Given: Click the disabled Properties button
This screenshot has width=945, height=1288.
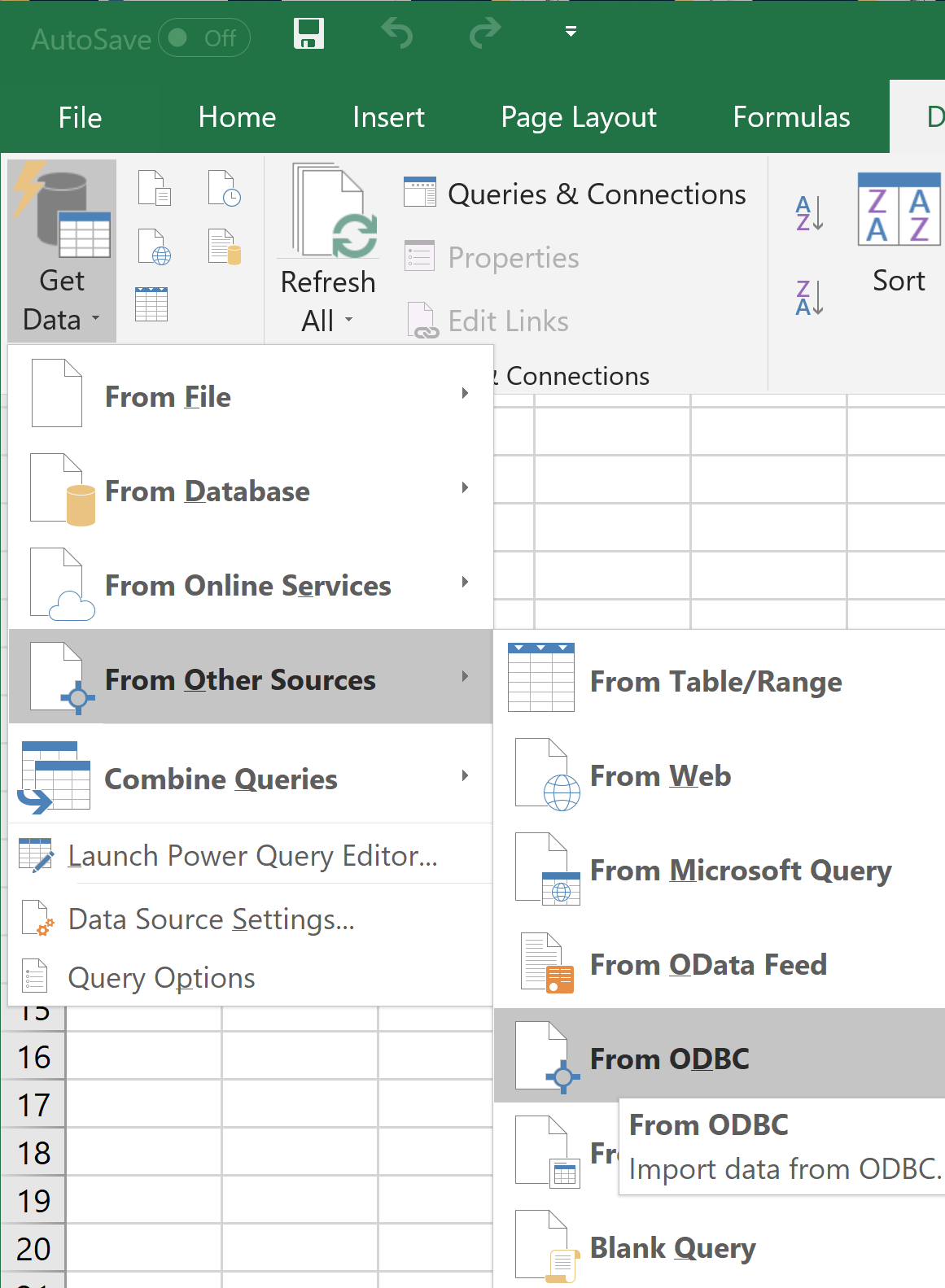Looking at the screenshot, I should tap(492, 257).
